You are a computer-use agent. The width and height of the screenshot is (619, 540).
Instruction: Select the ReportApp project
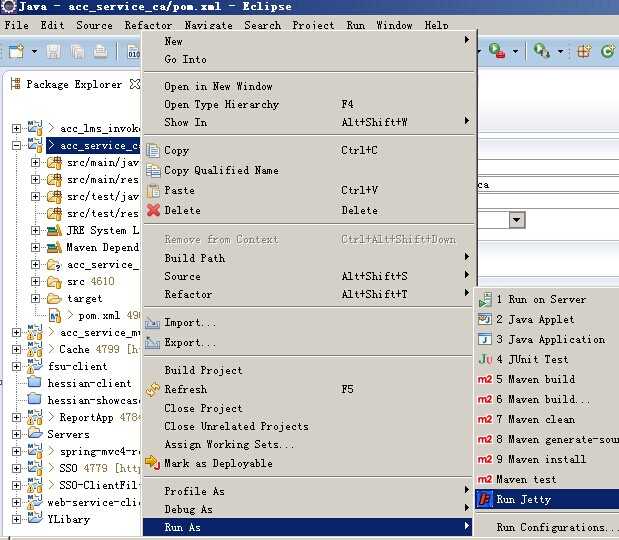coord(86,417)
